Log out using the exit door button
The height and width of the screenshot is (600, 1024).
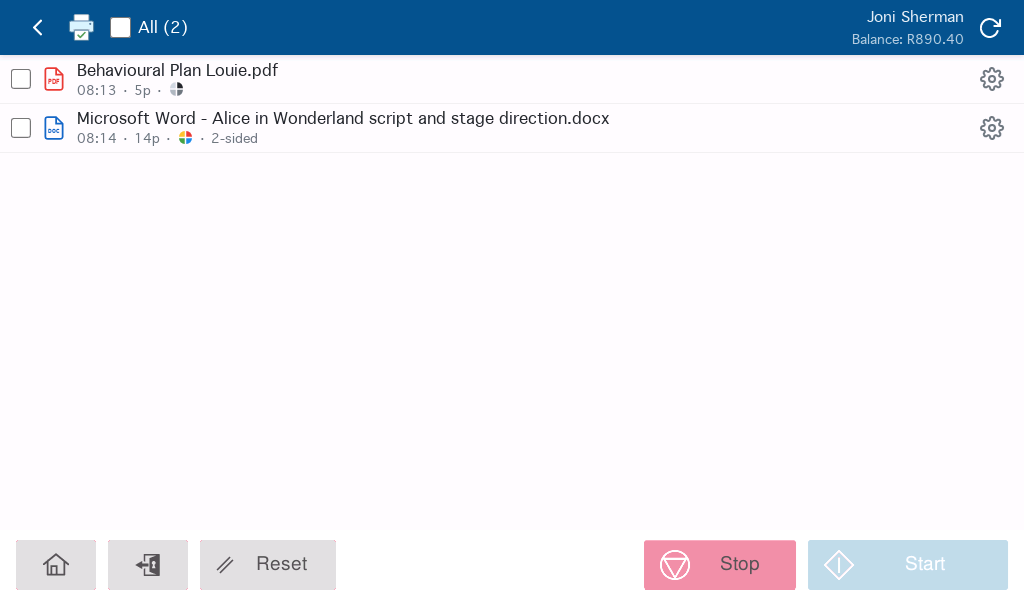pyautogui.click(x=148, y=565)
